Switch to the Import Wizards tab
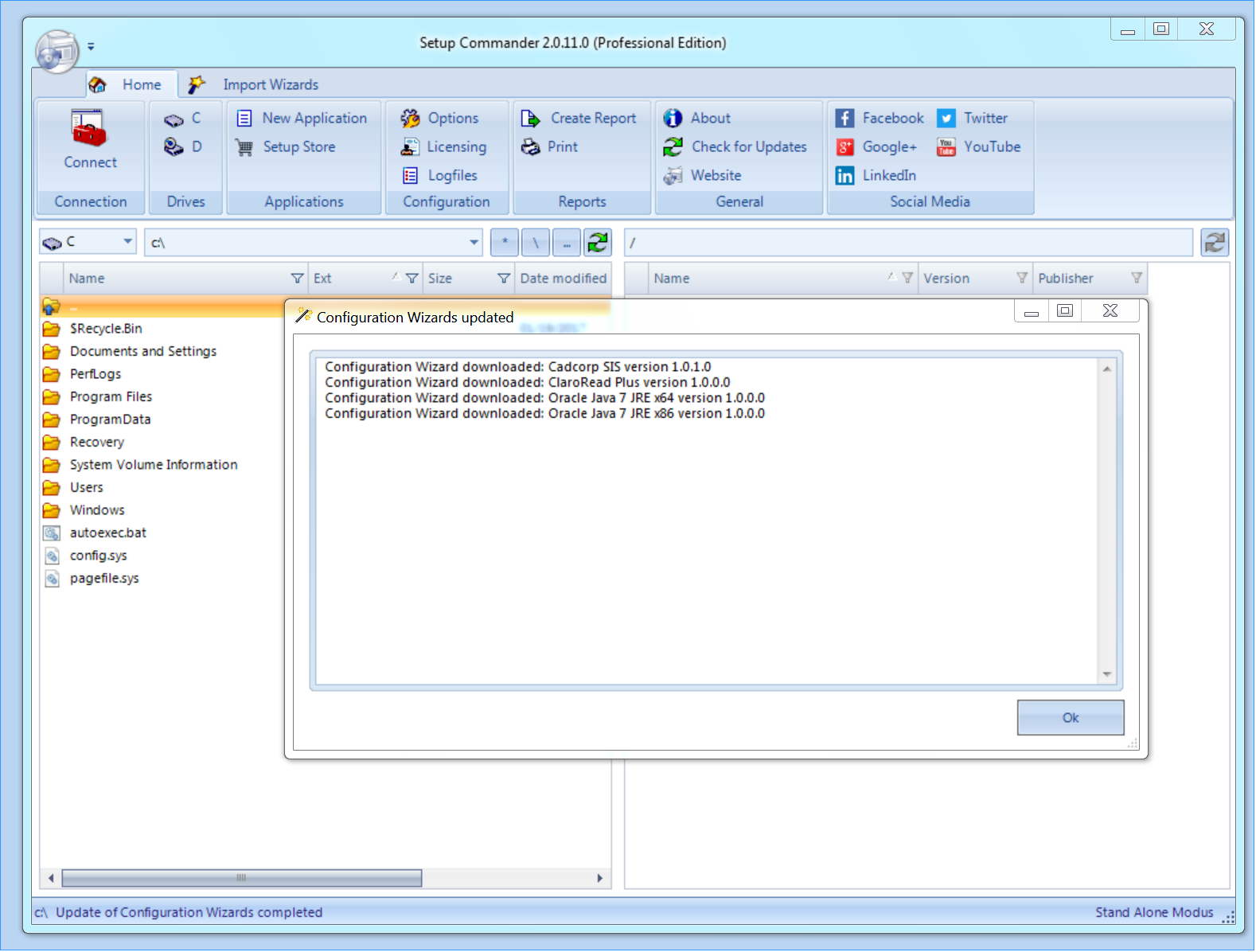 255,84
